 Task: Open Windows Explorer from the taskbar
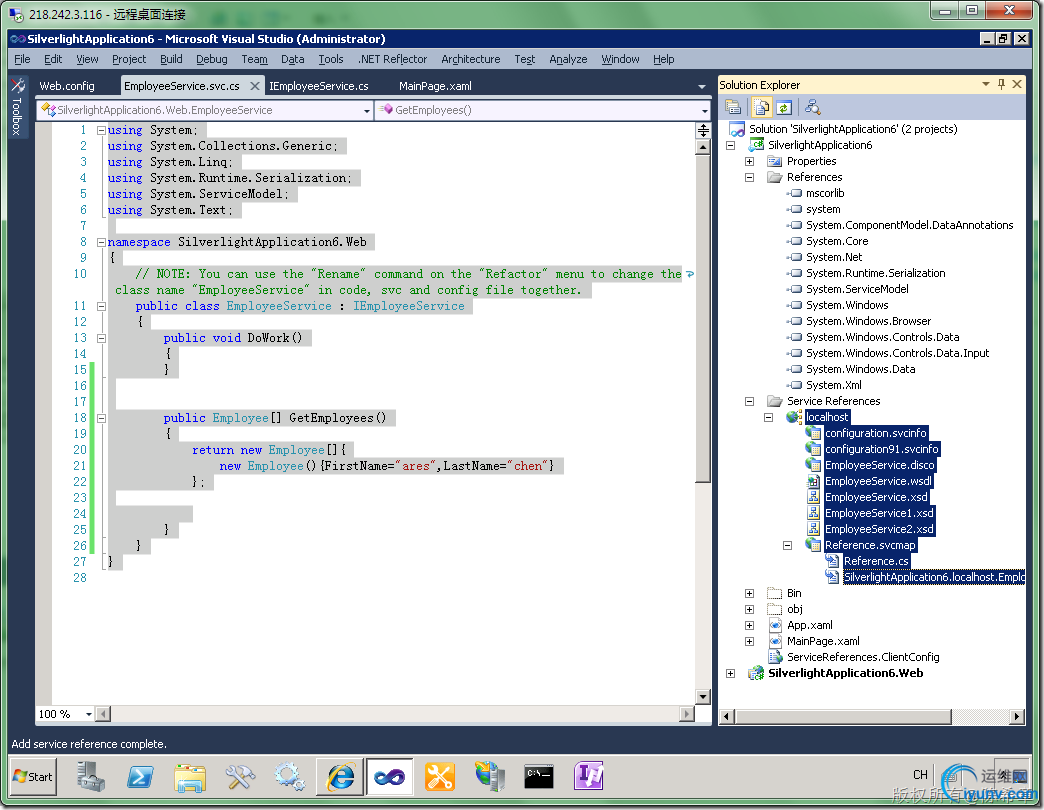tap(190, 777)
